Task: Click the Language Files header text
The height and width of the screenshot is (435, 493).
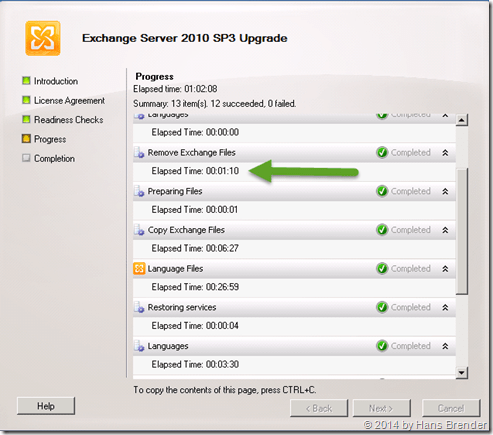Action: [x=175, y=269]
